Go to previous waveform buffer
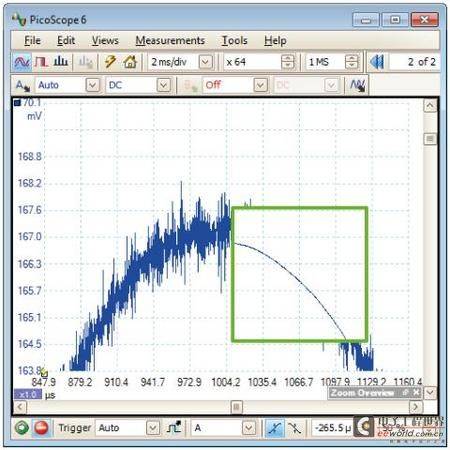This screenshot has height=450, width=450. click(x=377, y=62)
